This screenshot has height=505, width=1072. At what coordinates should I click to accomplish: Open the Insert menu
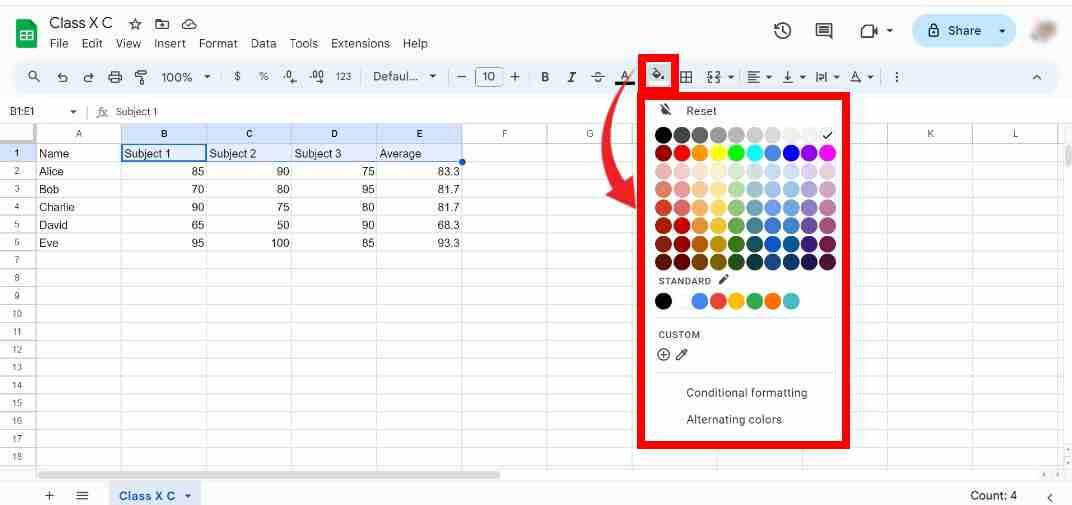(x=170, y=44)
